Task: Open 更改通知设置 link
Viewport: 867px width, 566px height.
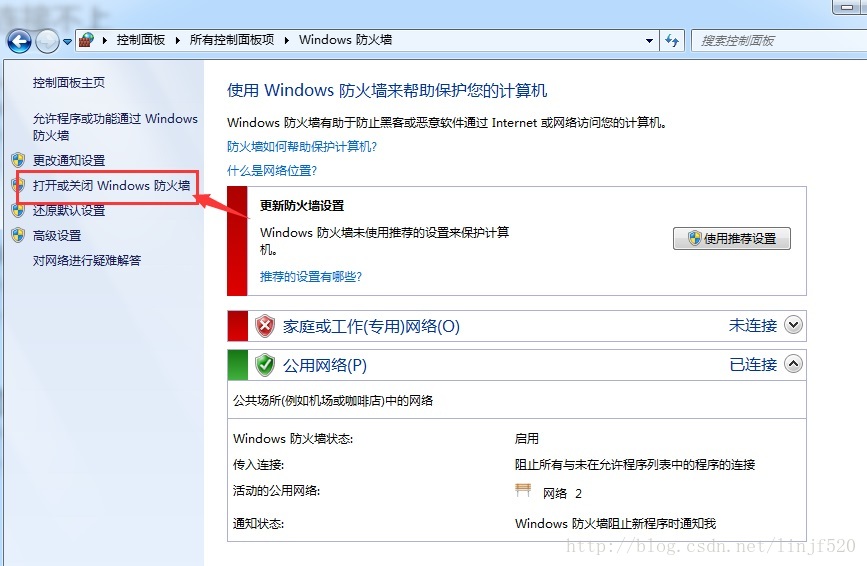Action: click(69, 160)
